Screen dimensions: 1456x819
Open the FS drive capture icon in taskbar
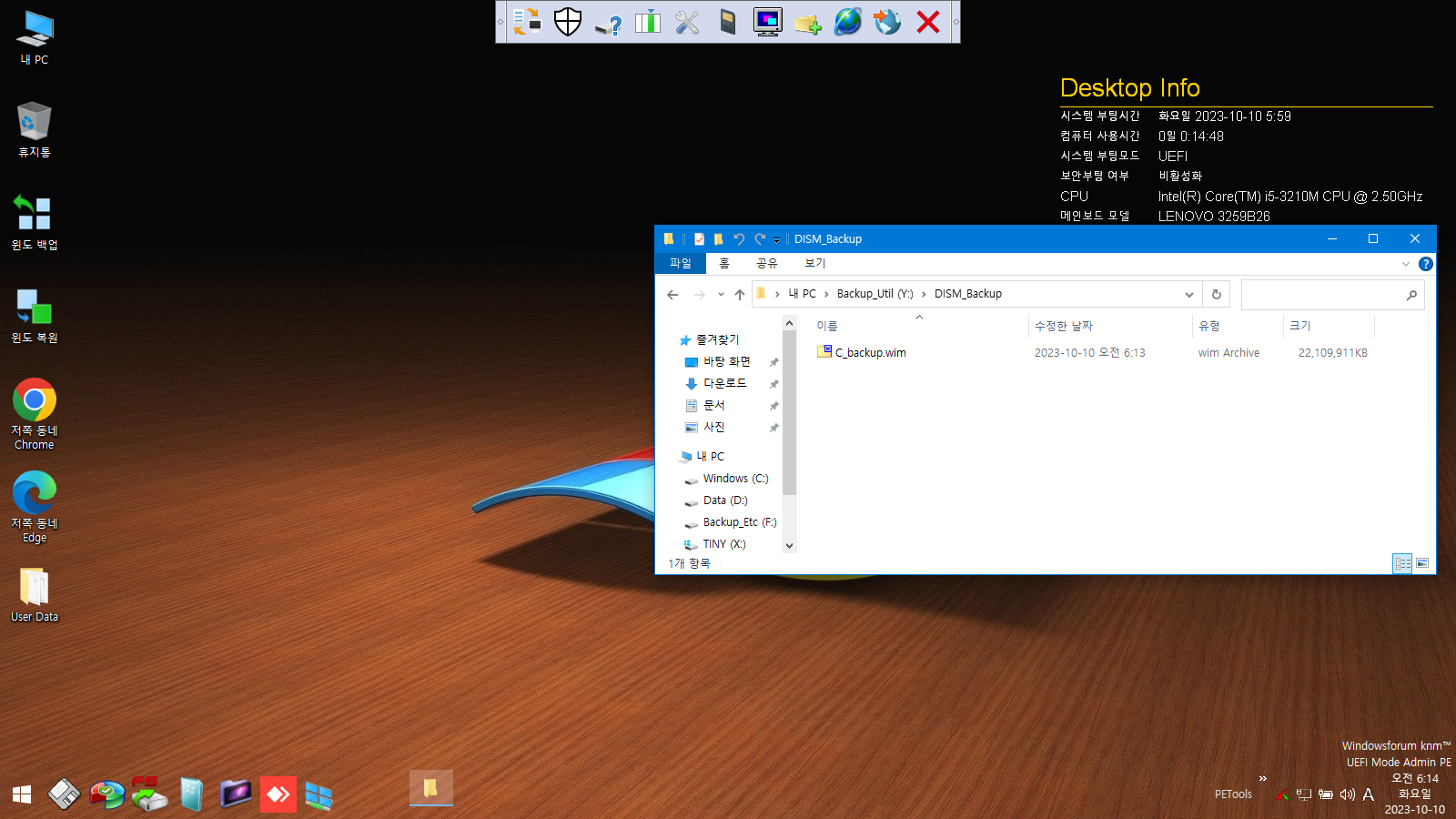tap(149, 794)
